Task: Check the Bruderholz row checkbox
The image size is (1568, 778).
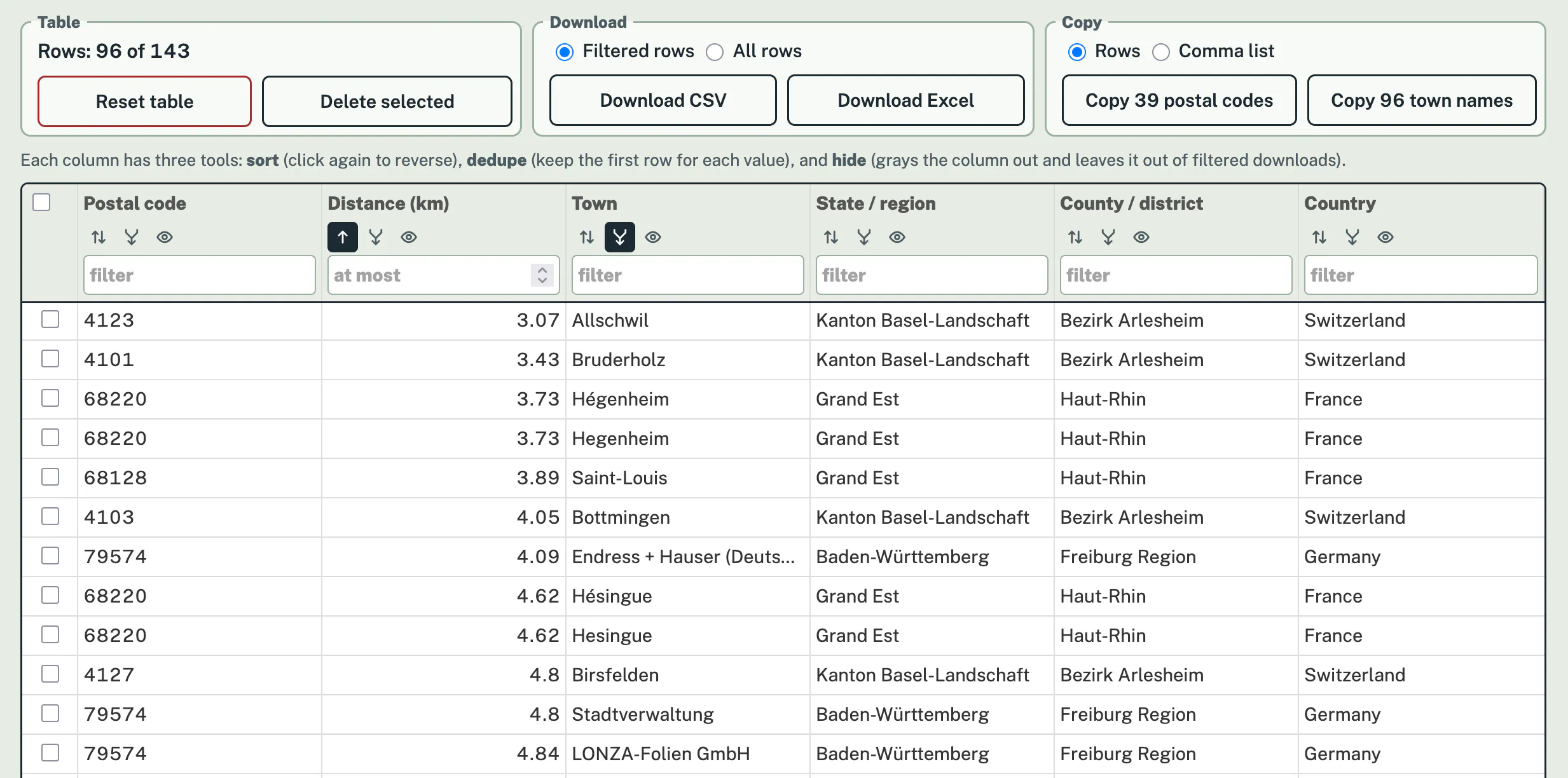Action: point(50,358)
